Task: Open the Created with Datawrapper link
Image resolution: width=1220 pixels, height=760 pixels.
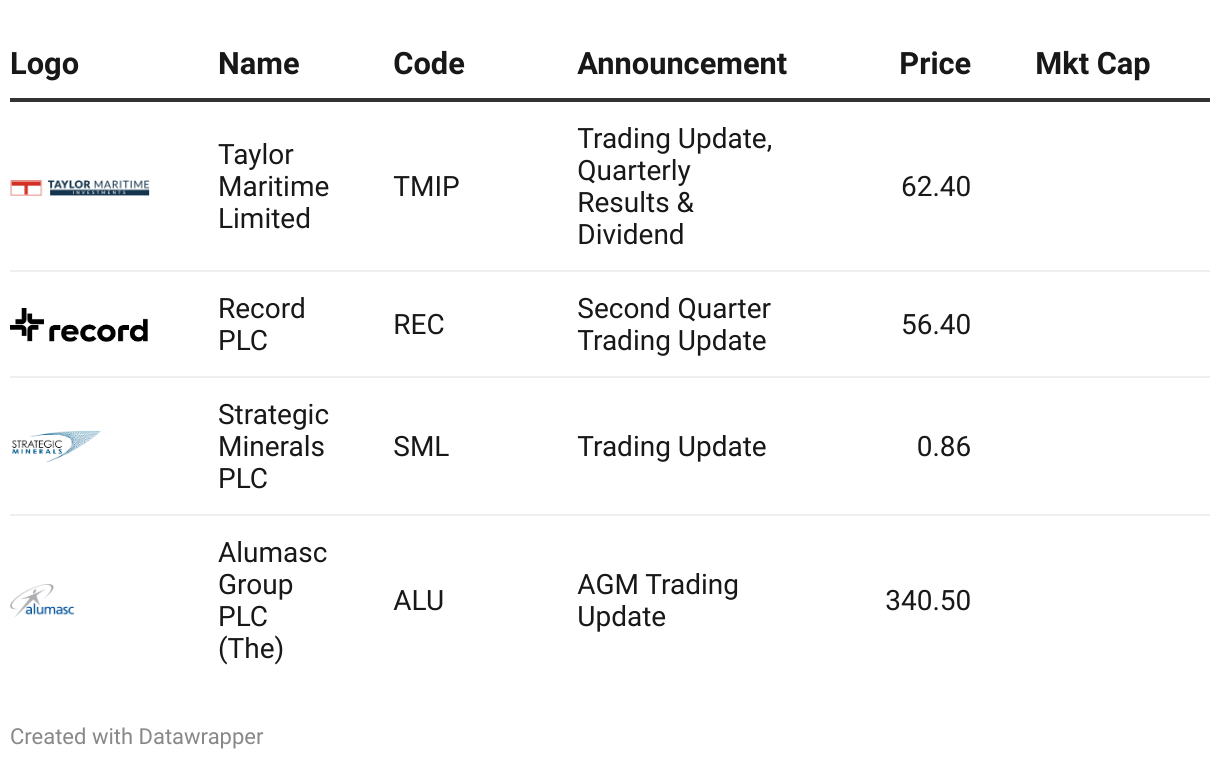Action: click(137, 737)
